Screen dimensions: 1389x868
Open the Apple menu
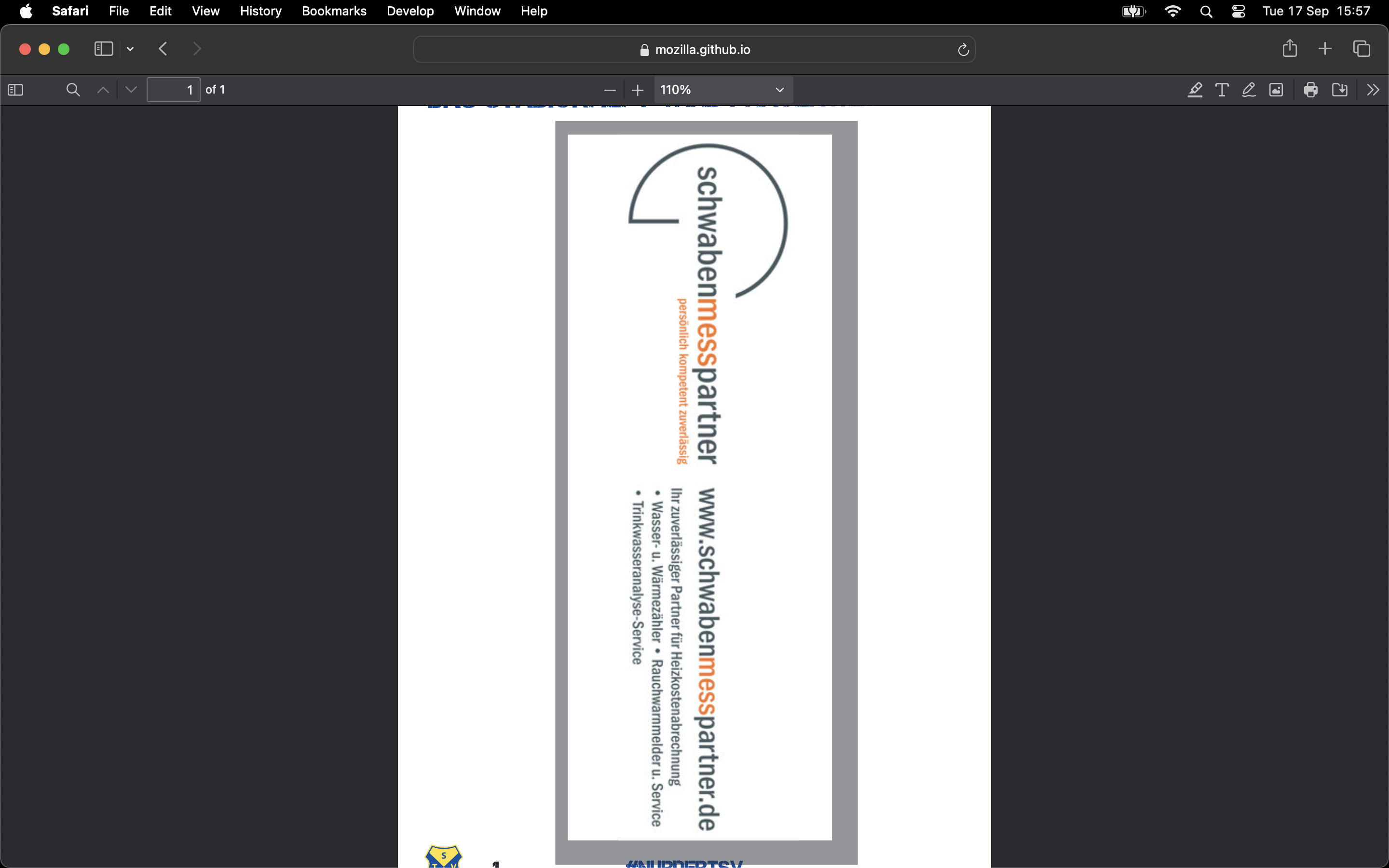click(x=26, y=11)
